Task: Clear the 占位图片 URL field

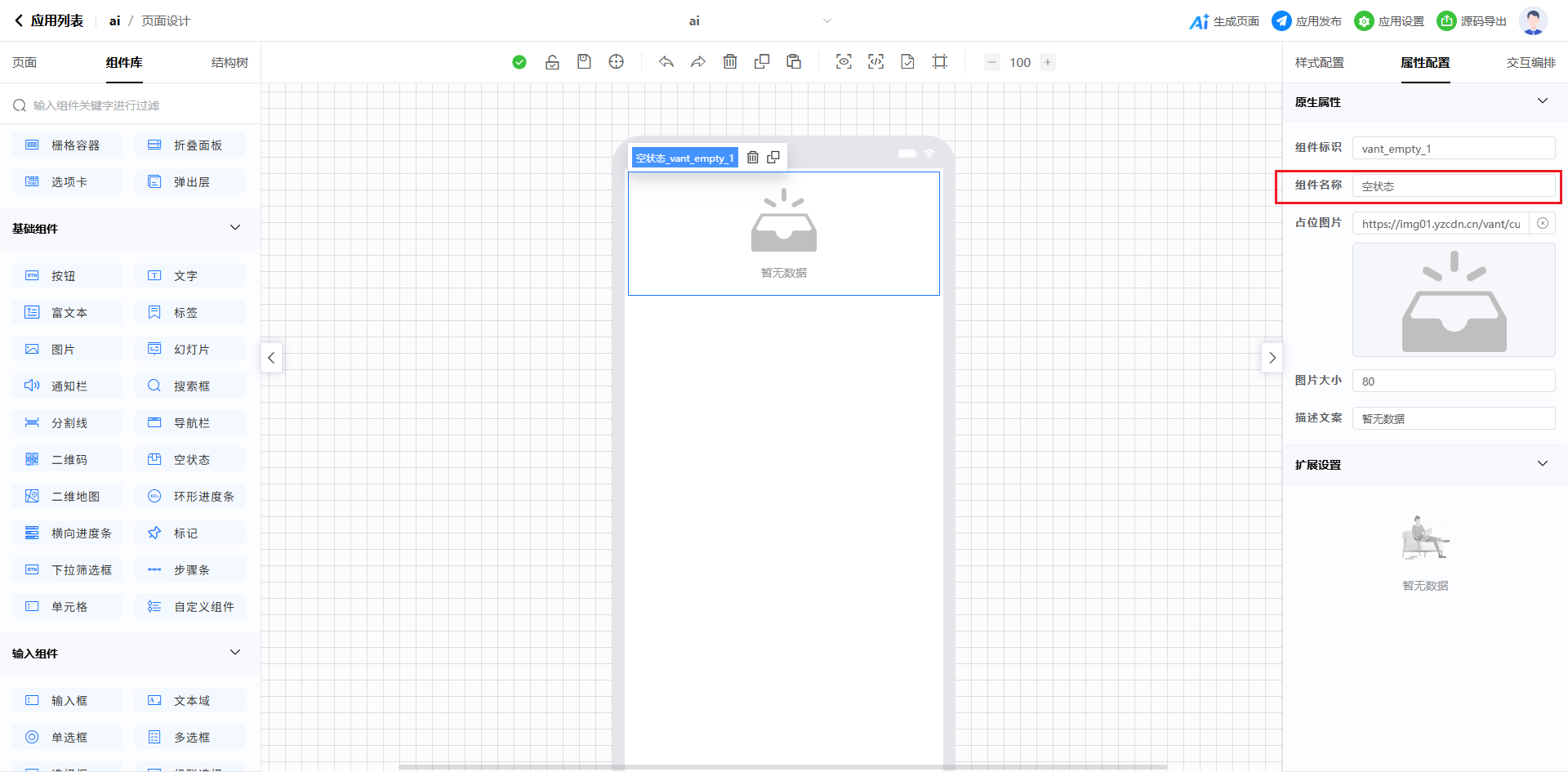Action: 1542,224
